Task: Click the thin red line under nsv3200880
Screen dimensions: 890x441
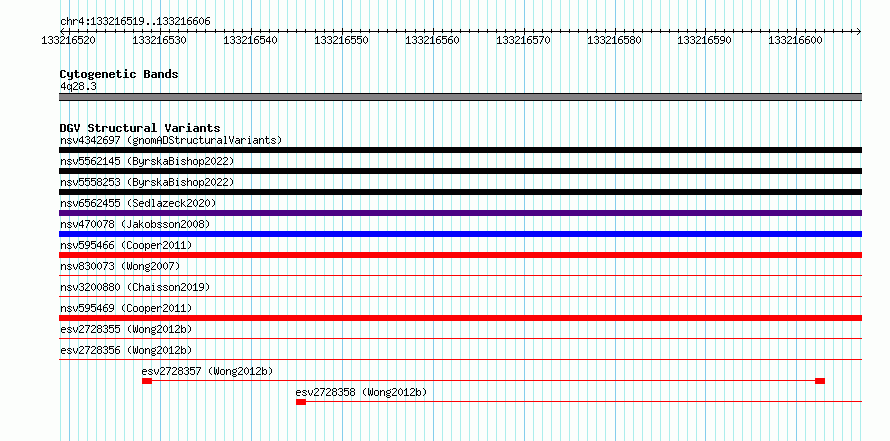Action: click(x=460, y=296)
